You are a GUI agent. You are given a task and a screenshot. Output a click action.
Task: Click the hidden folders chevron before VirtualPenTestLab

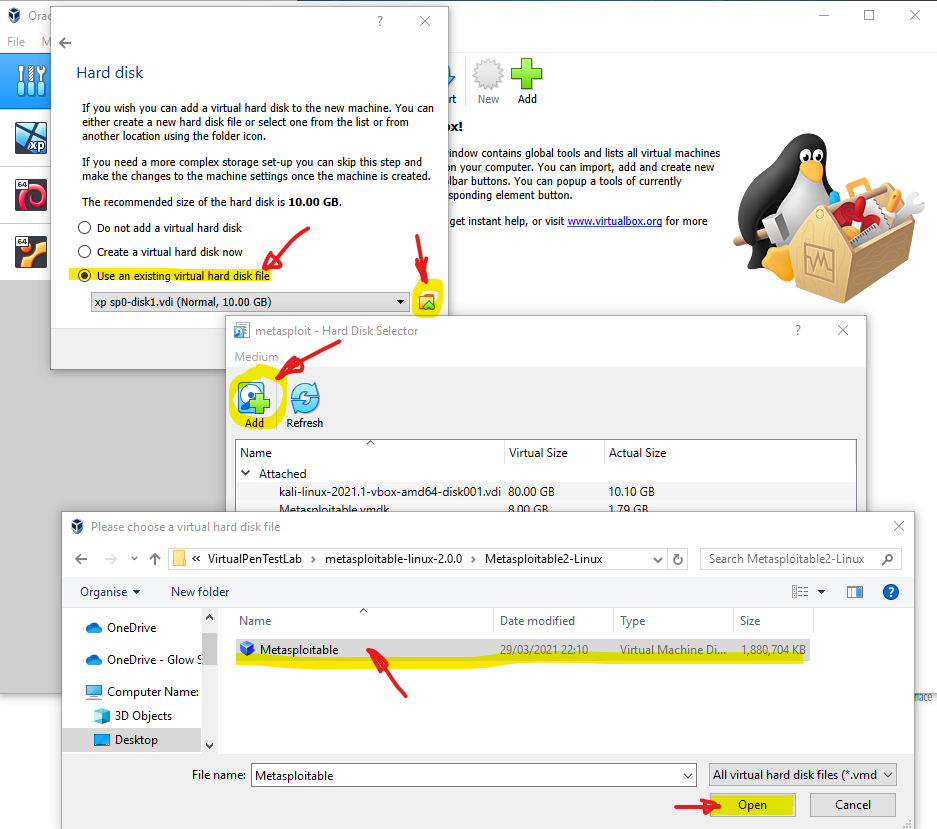(195, 559)
